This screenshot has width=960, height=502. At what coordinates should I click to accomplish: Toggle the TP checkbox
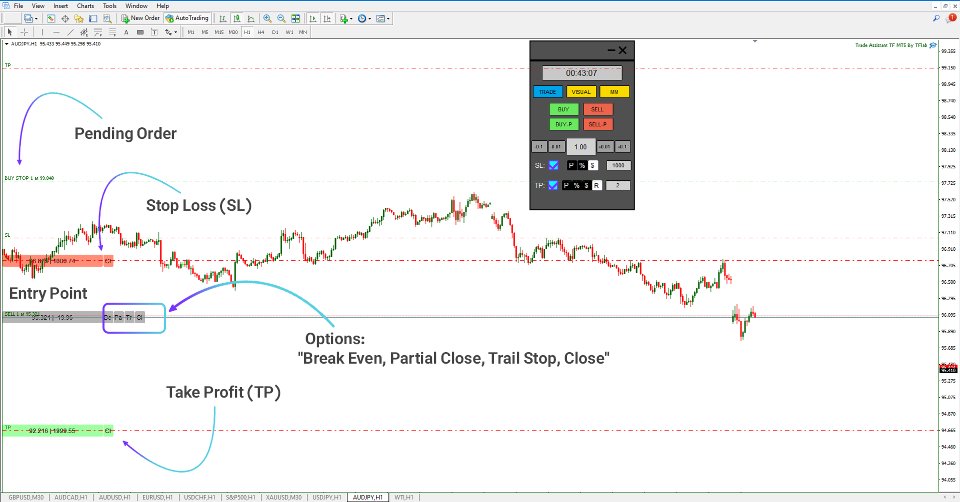[553, 185]
